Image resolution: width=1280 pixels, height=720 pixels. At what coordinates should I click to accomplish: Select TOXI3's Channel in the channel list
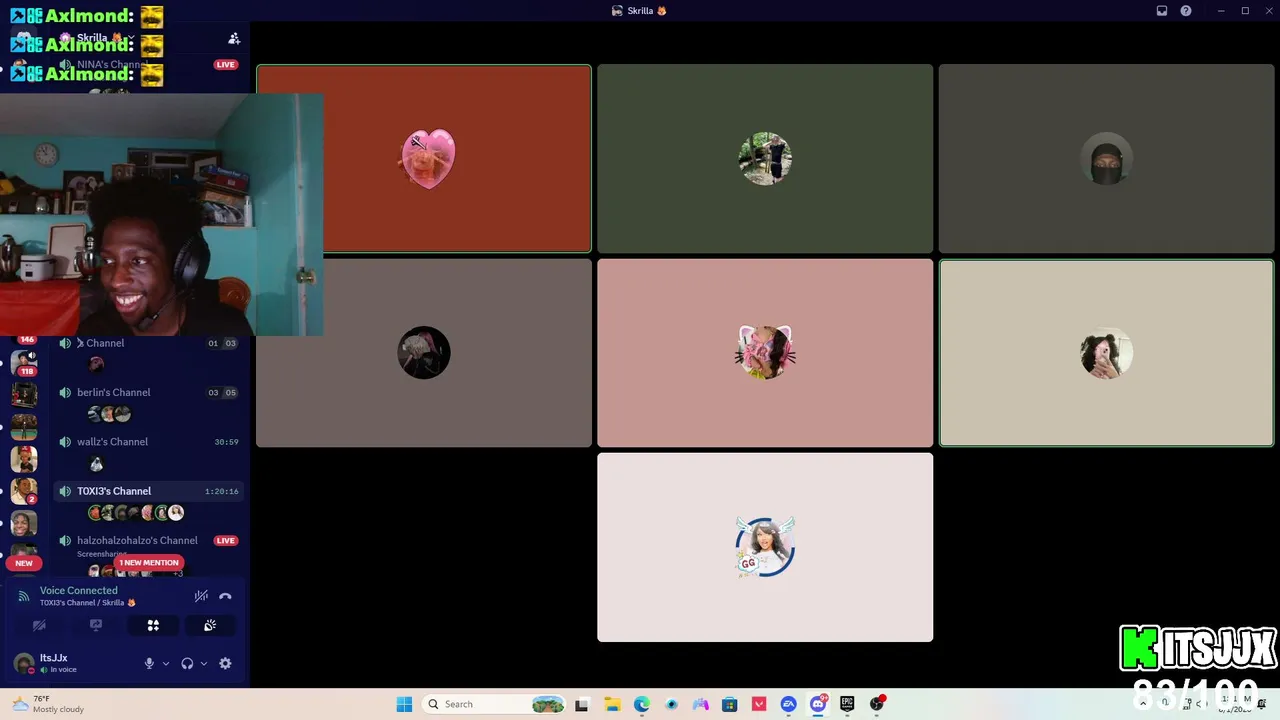pos(148,491)
